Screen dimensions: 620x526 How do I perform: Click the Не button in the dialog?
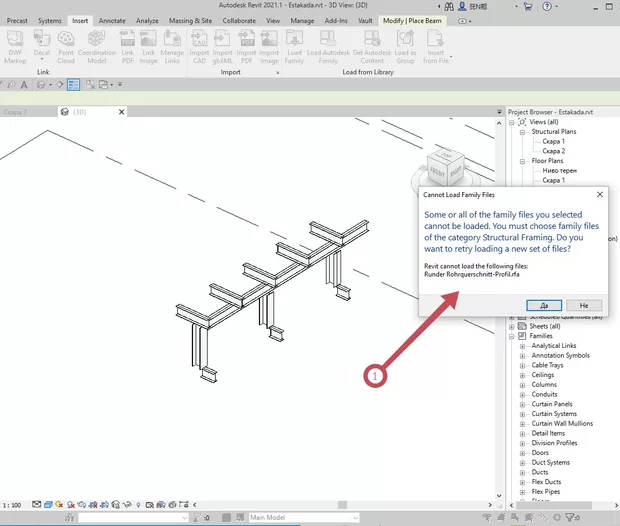pos(584,305)
